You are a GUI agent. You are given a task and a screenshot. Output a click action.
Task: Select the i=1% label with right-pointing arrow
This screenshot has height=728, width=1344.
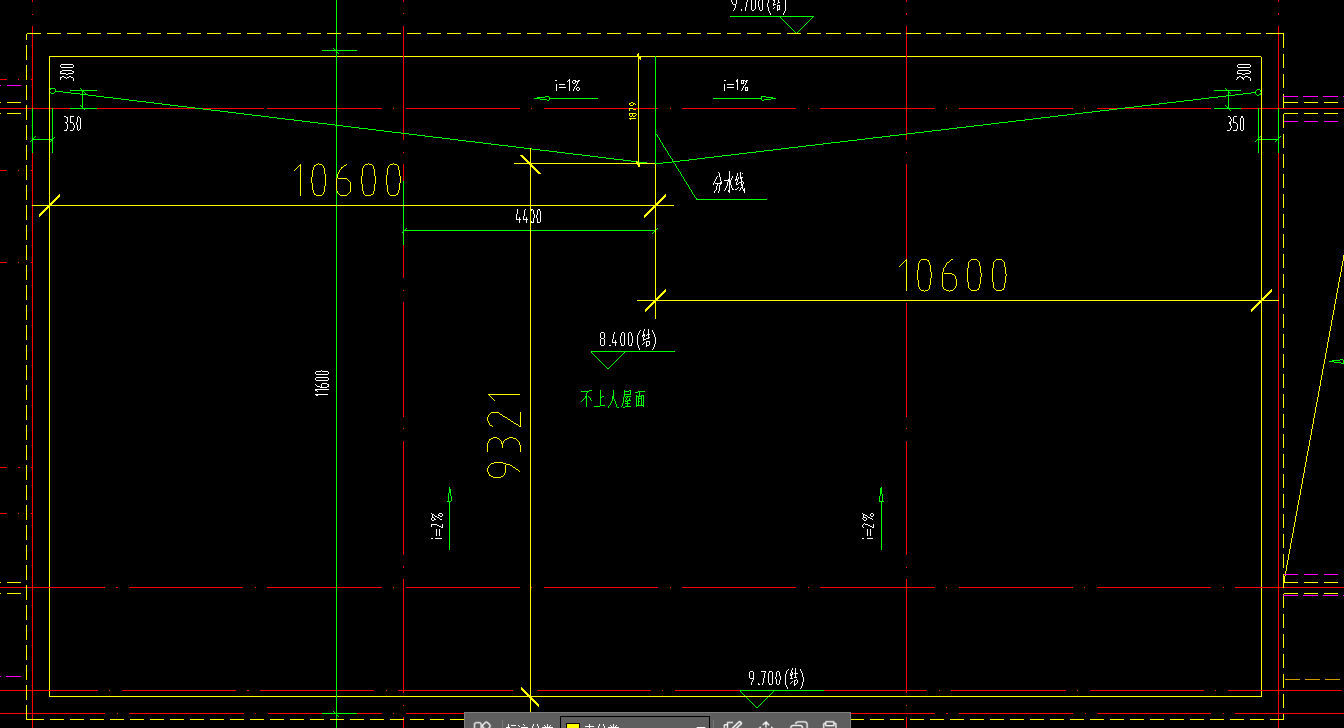(x=735, y=86)
